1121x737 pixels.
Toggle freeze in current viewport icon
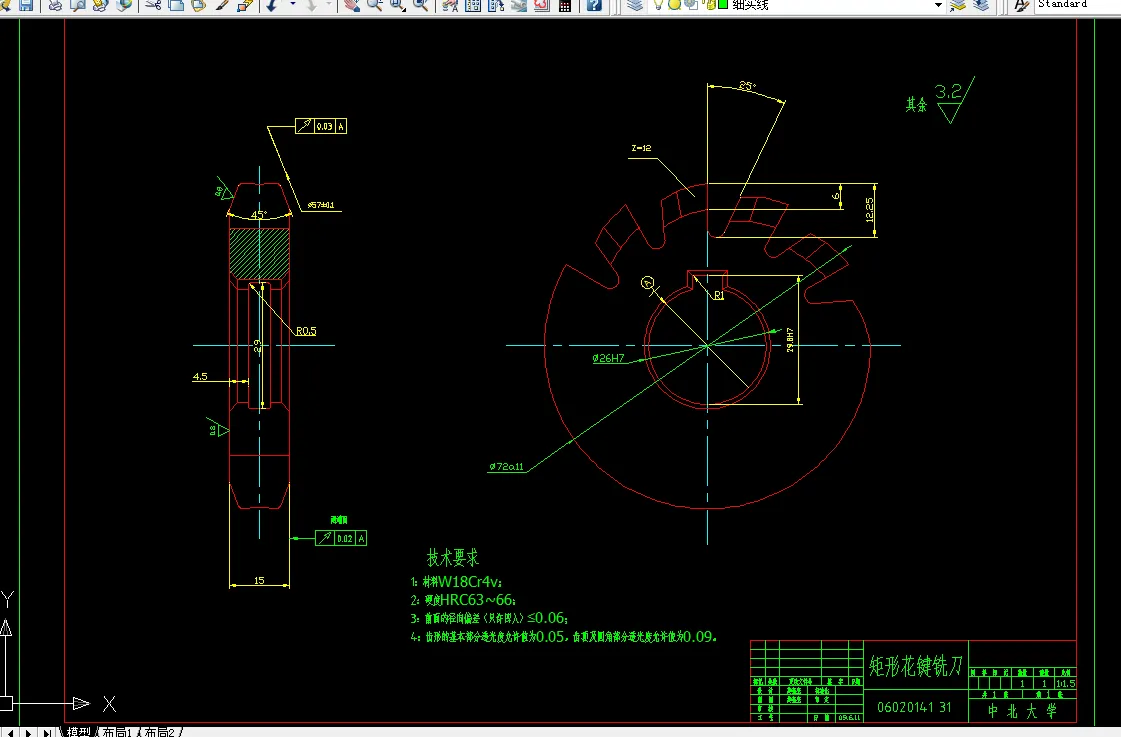click(691, 5)
